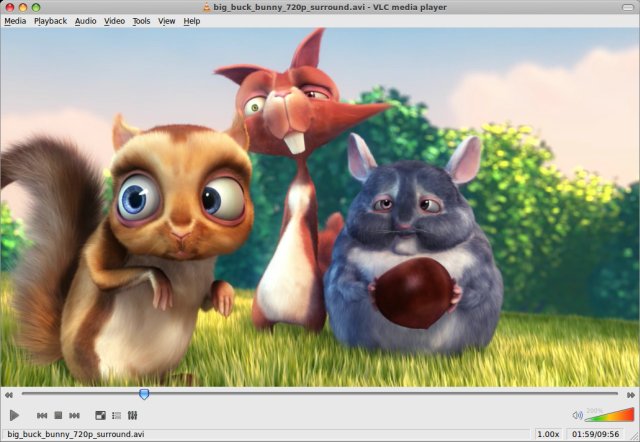Click the 1.00x playback speed indicator
The image size is (640, 442).
click(x=548, y=434)
